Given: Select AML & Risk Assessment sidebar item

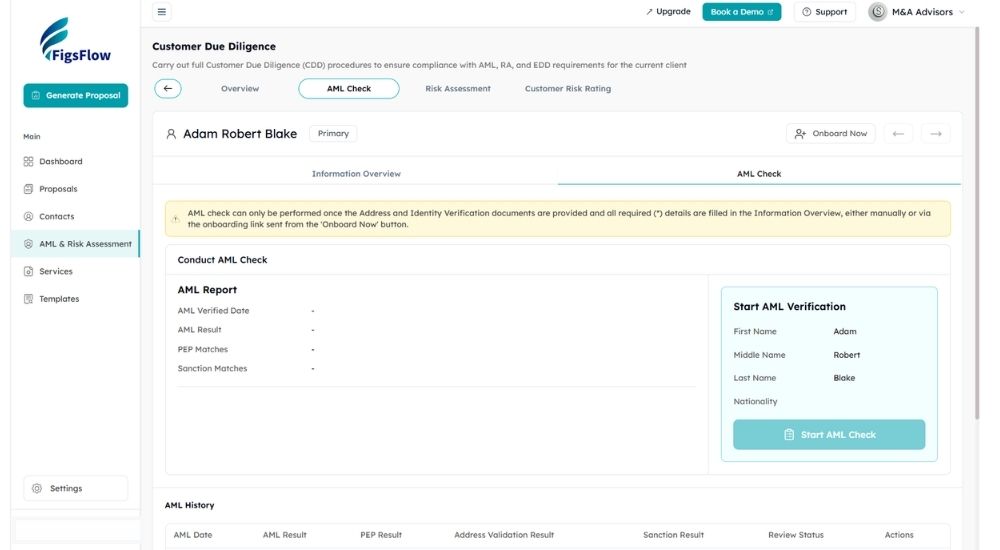Looking at the screenshot, I should tap(75, 244).
